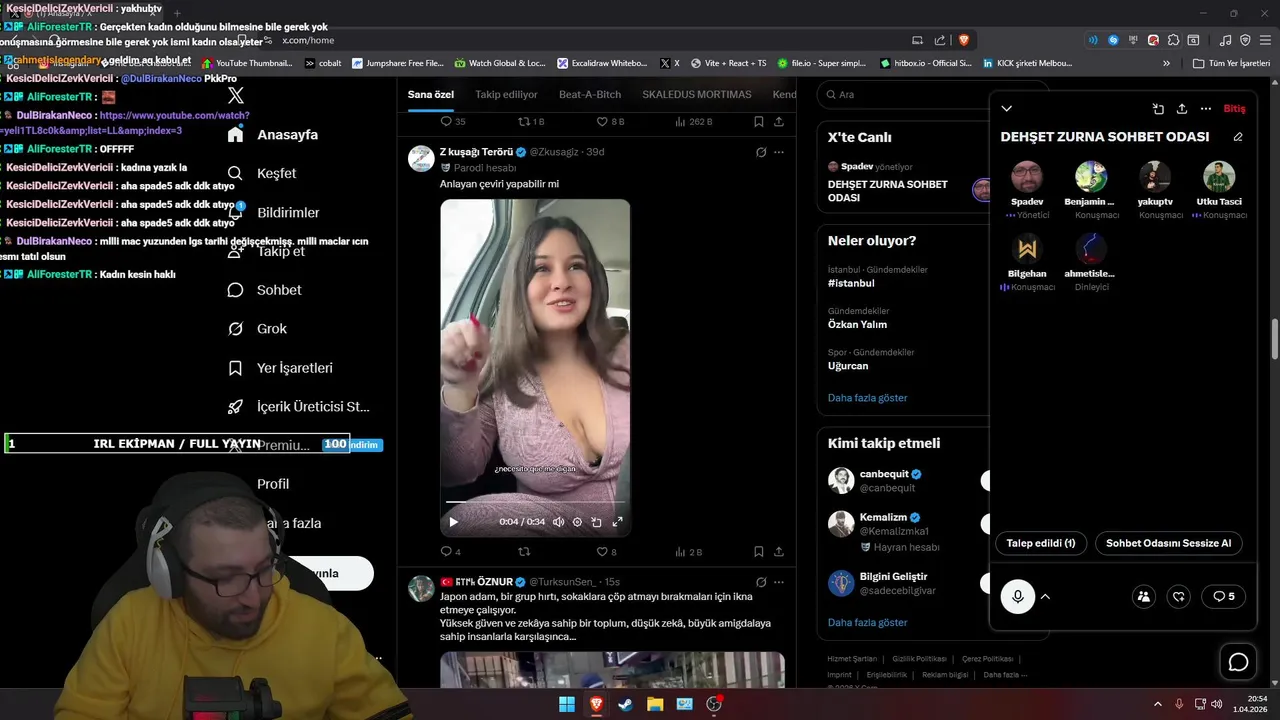1280x720 pixels.
Task: Open Bilgehan speaker avatar
Action: click(1027, 249)
